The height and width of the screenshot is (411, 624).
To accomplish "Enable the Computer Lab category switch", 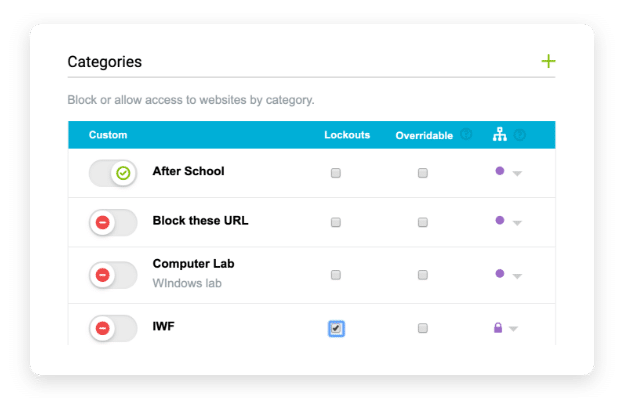I will (113, 275).
